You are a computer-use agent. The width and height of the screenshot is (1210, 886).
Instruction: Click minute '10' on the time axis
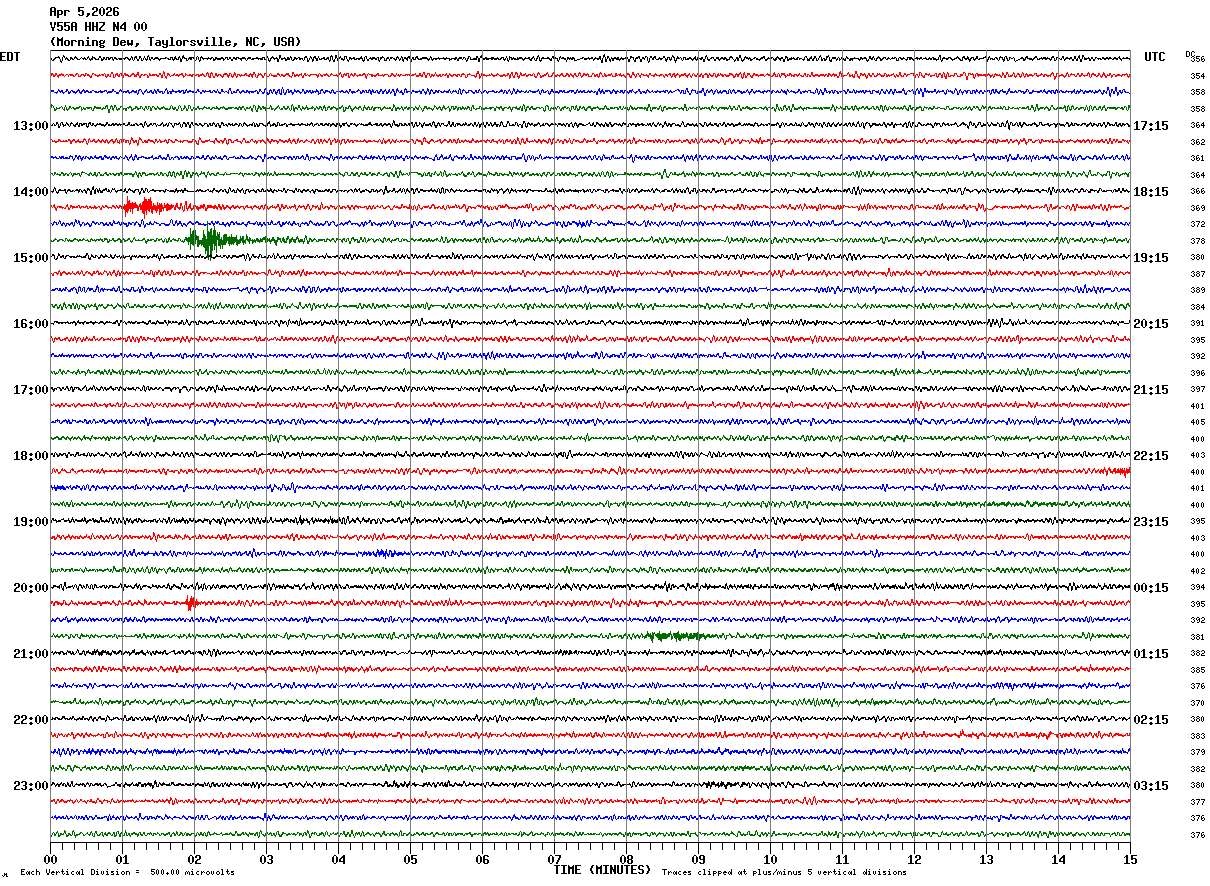[770, 859]
